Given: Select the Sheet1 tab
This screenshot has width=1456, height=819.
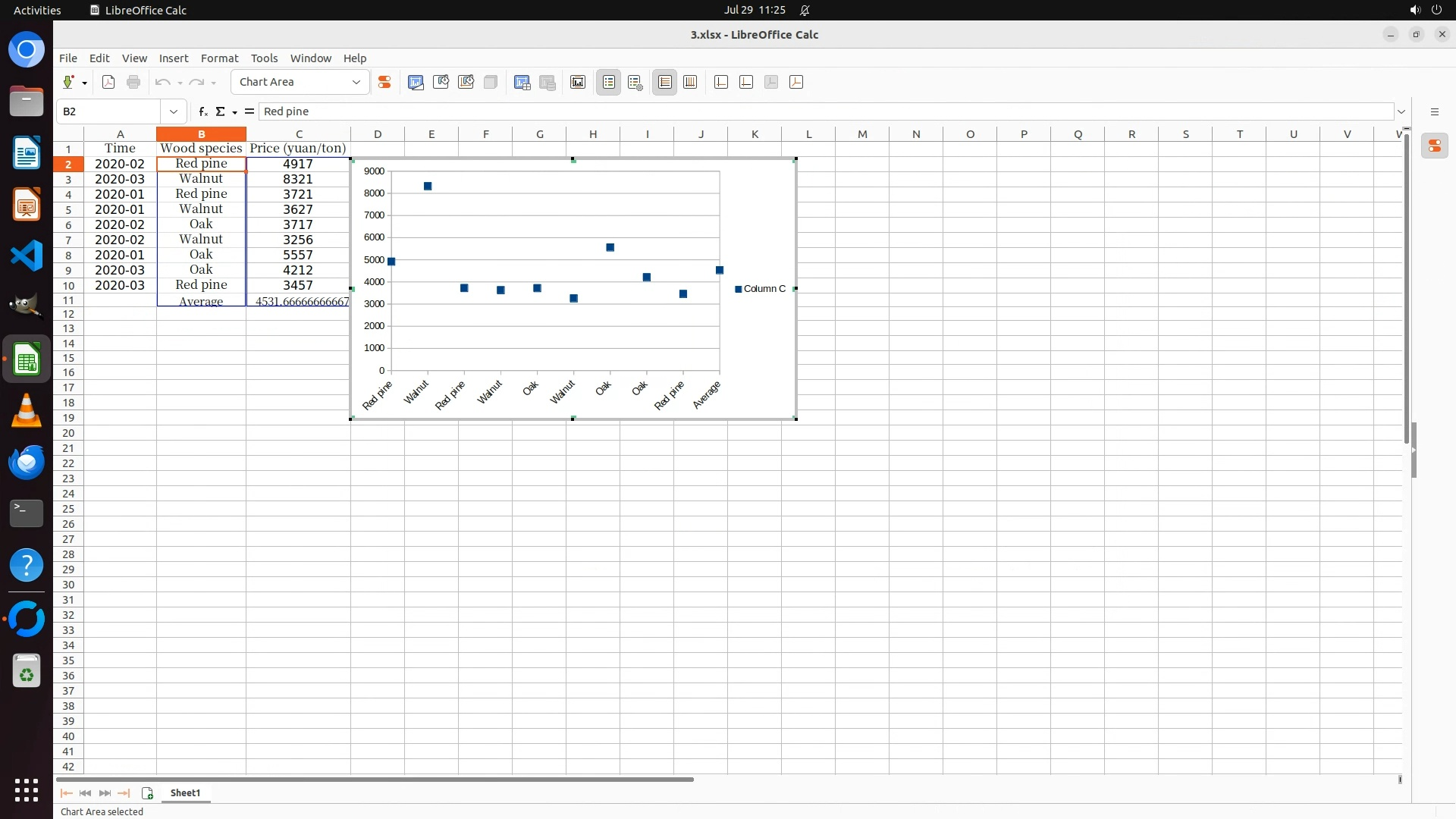Looking at the screenshot, I should point(185,792).
